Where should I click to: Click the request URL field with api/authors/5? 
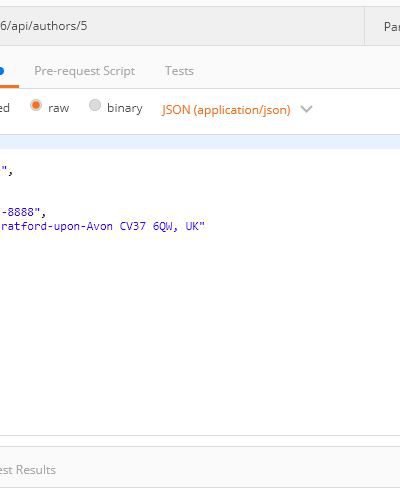182,26
